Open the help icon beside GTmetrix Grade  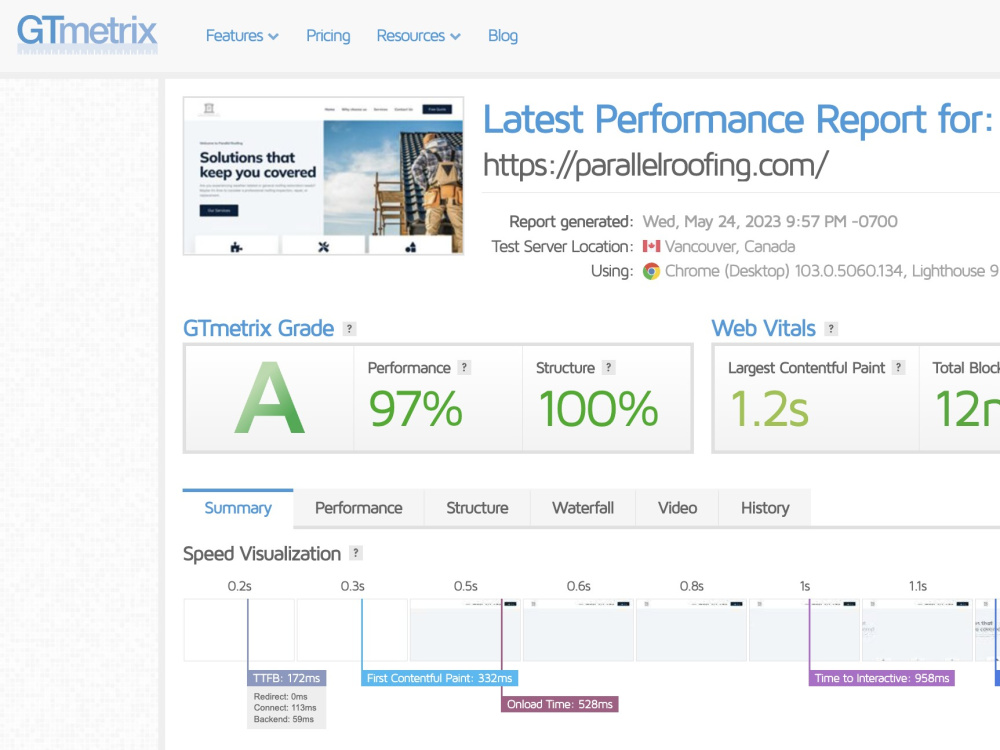[x=349, y=329]
